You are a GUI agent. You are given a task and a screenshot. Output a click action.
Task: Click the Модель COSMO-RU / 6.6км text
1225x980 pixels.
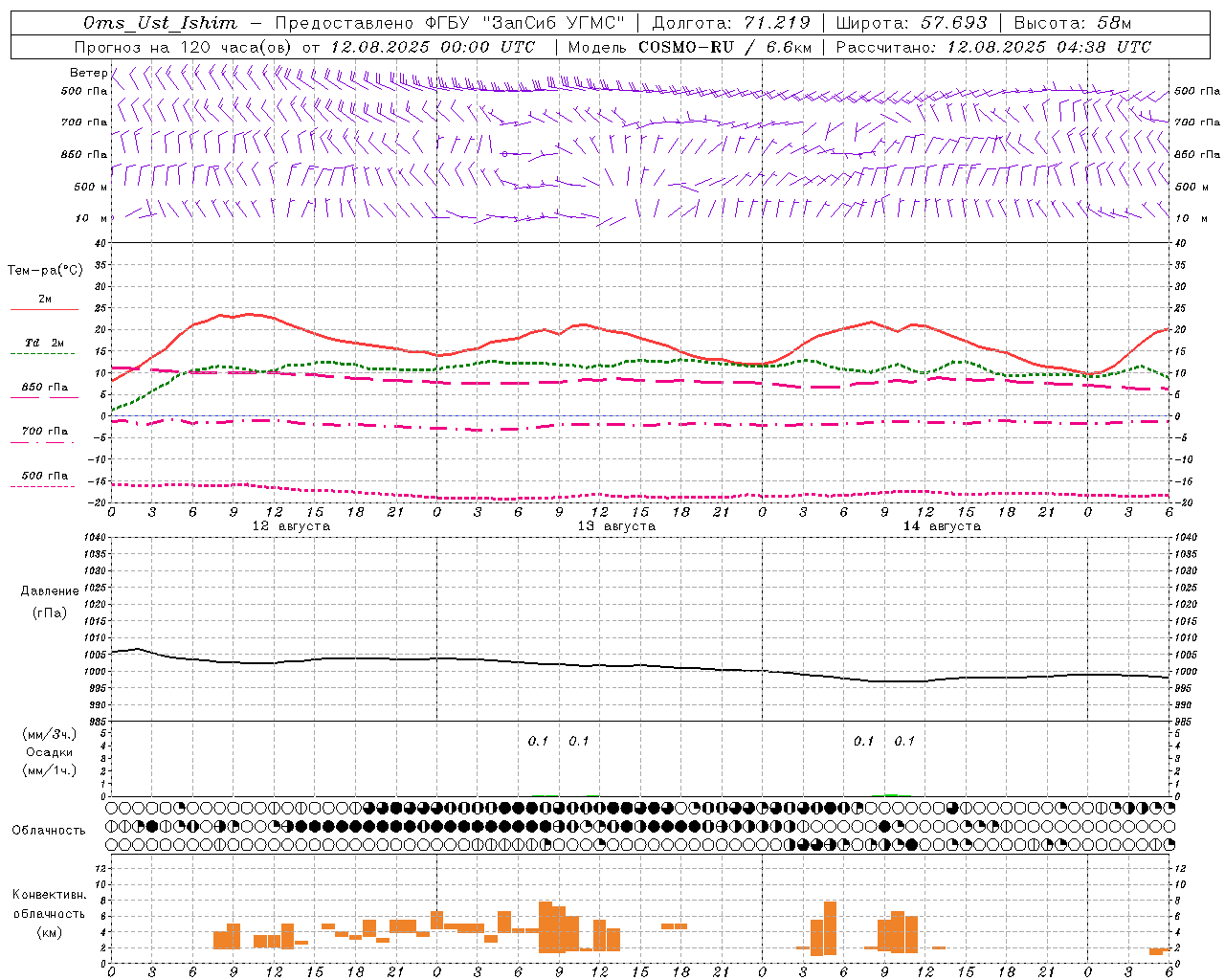[x=690, y=47]
